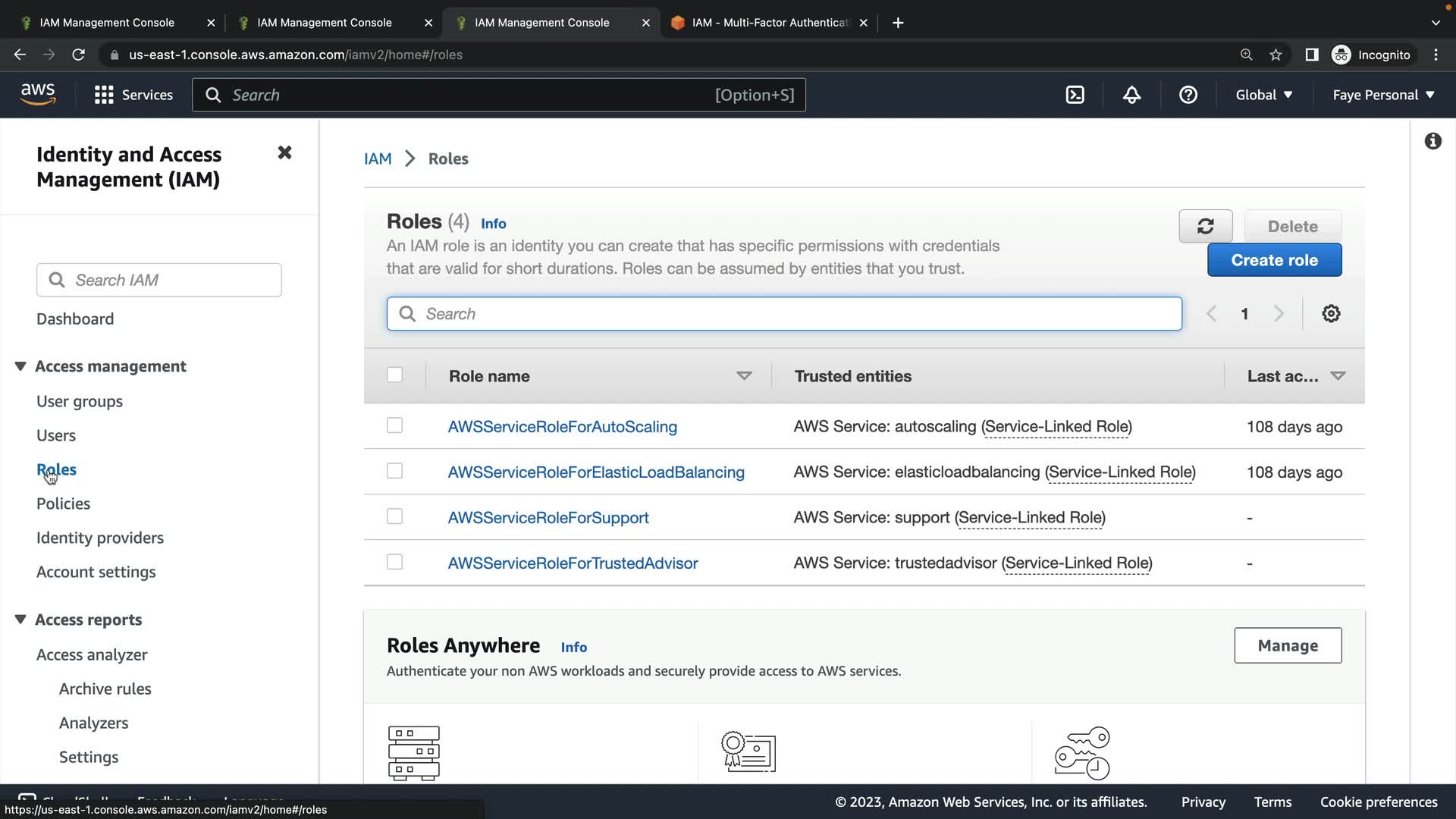Open the AWSServiceRoleForTrustedAdvisor role link

coord(573,563)
